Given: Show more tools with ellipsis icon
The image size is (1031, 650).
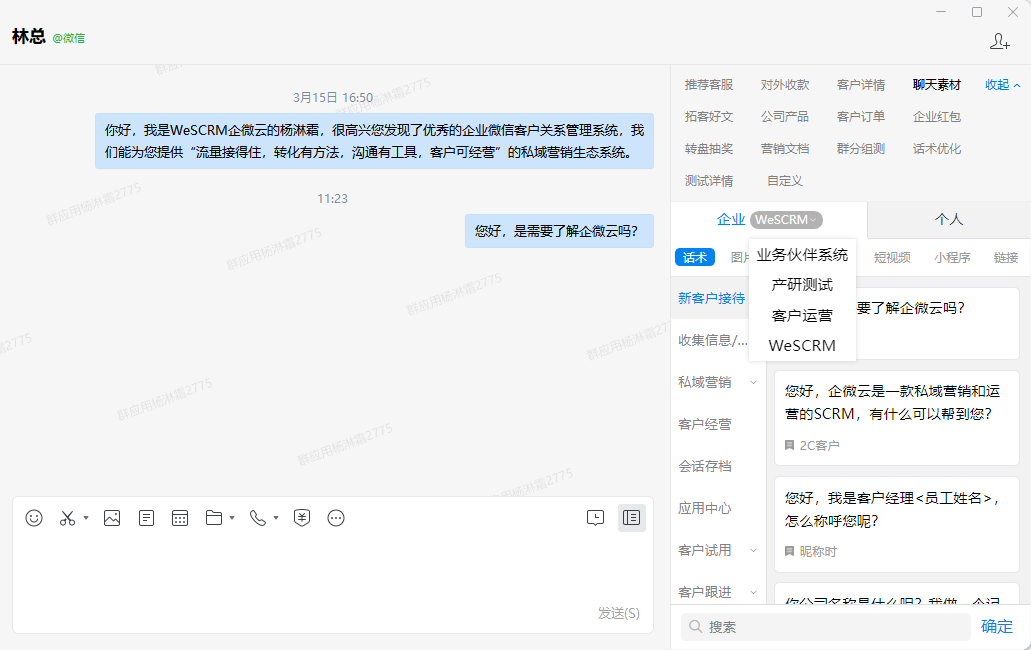Looking at the screenshot, I should [x=336, y=518].
